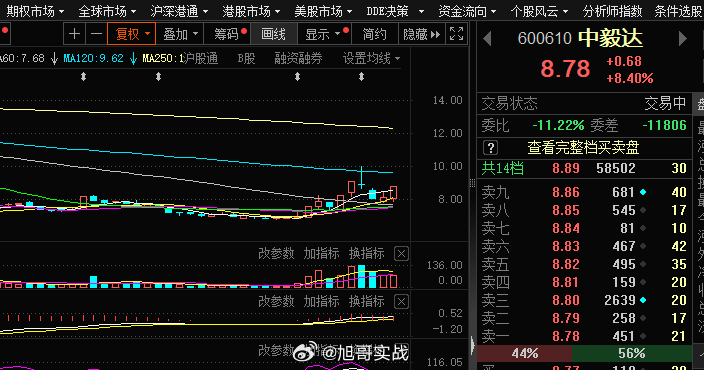Screen dimensions: 704x370
Task: Click diamond marker beside 卖九 row
Action: coord(643,192)
